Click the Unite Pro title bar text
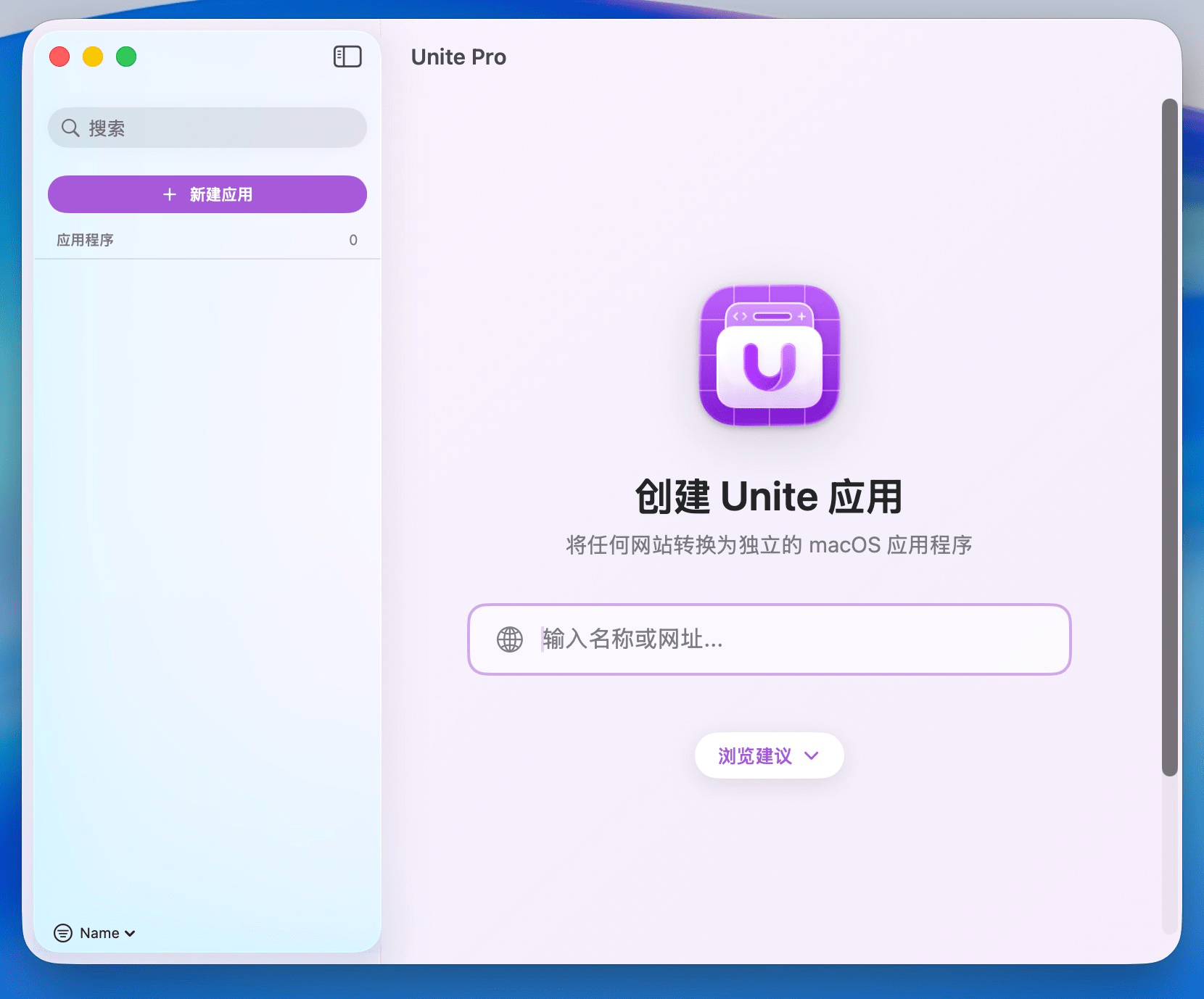The width and height of the screenshot is (1204, 999). (458, 57)
